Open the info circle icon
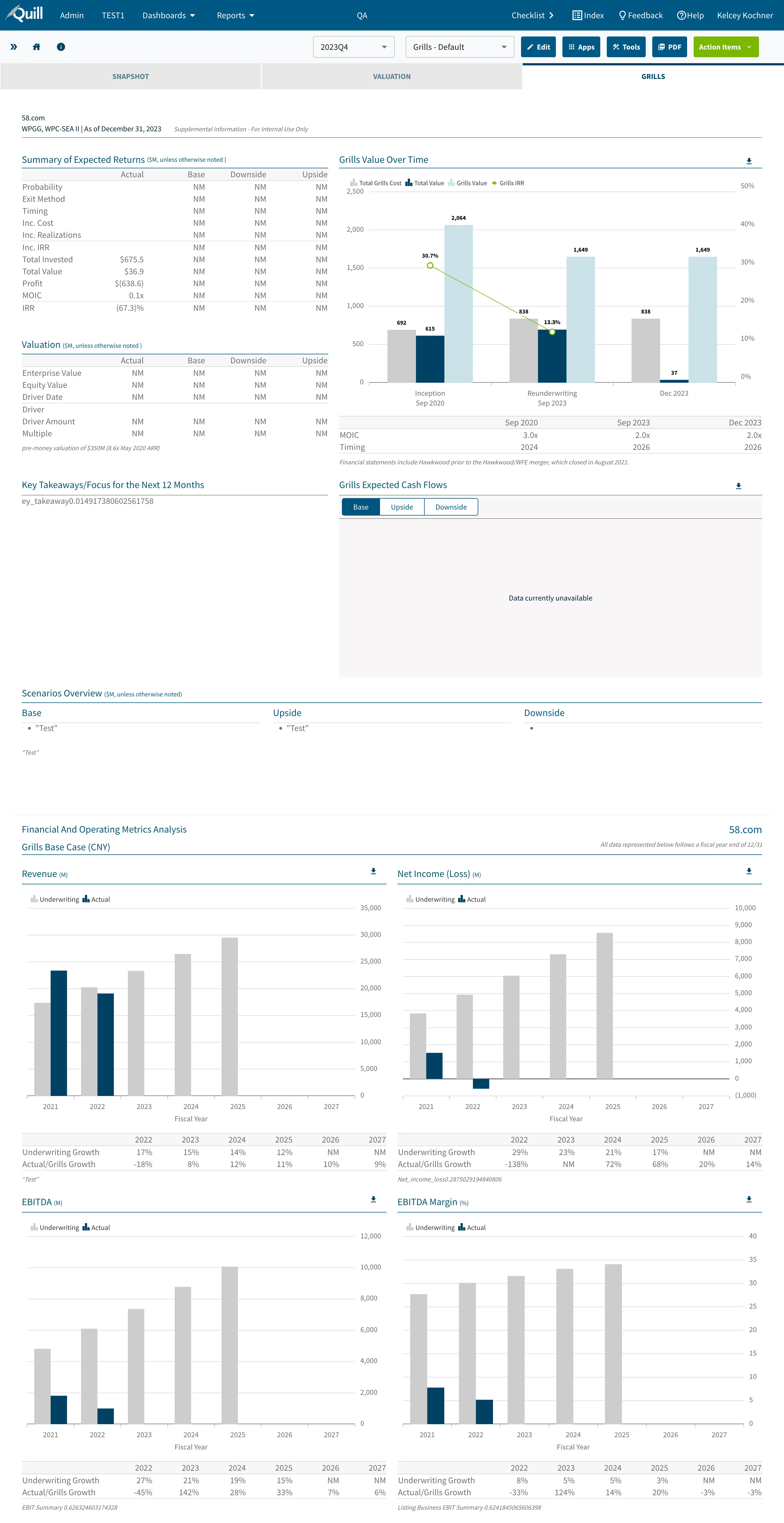784x1523 pixels. (61, 47)
